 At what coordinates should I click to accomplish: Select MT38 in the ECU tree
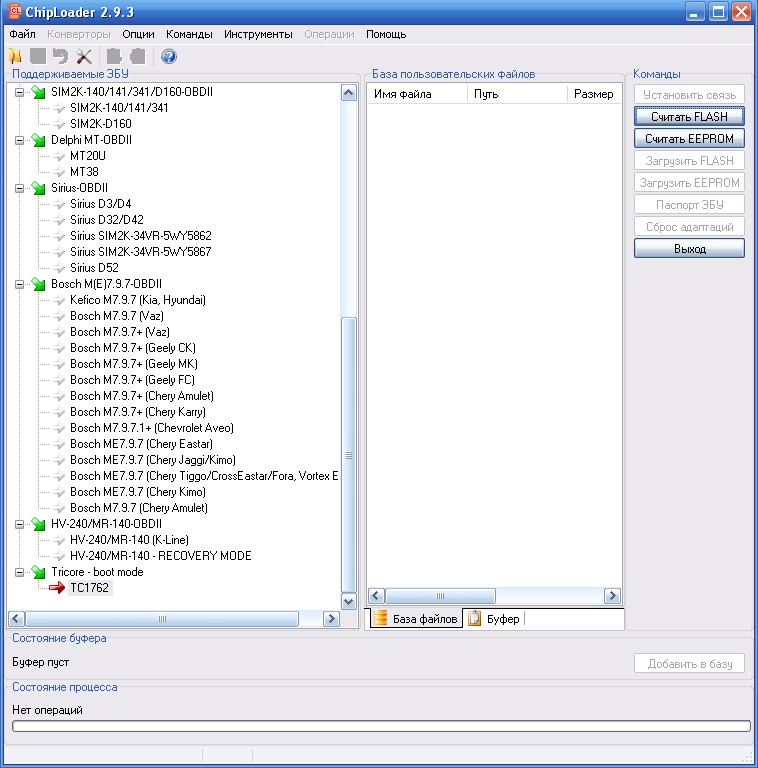84,172
